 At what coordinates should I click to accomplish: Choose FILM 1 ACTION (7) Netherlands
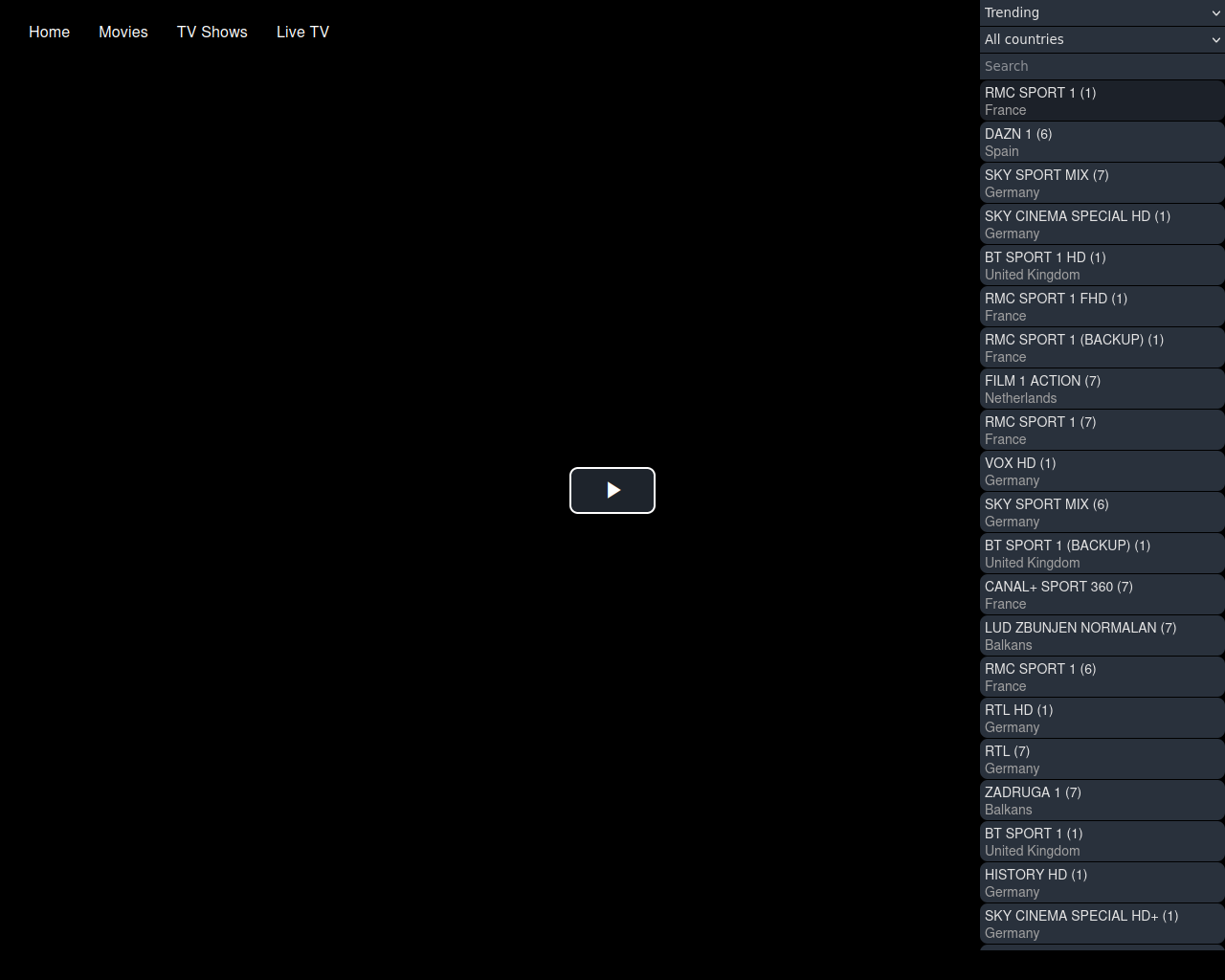(x=1102, y=389)
